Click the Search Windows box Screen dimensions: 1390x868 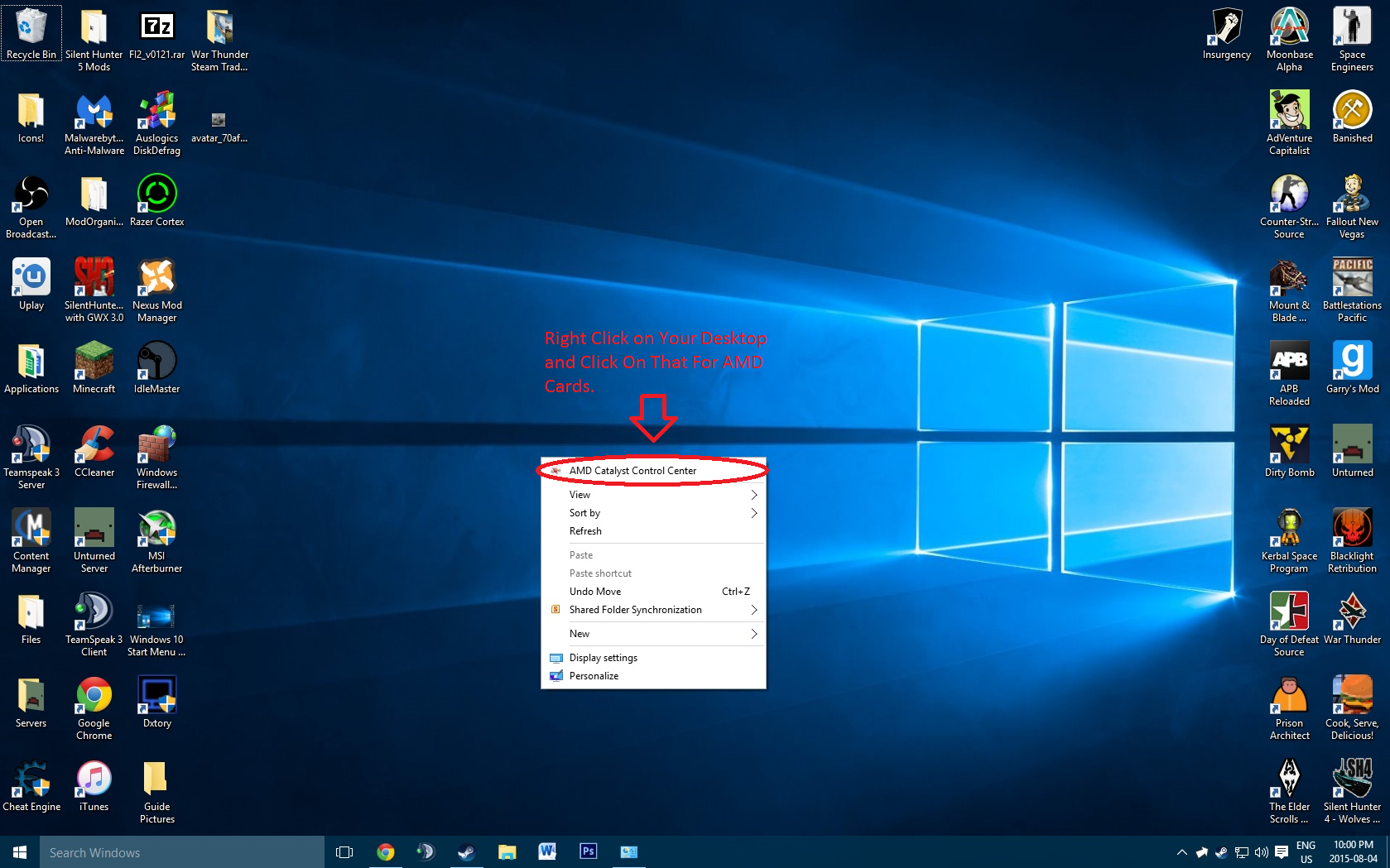click(x=182, y=852)
